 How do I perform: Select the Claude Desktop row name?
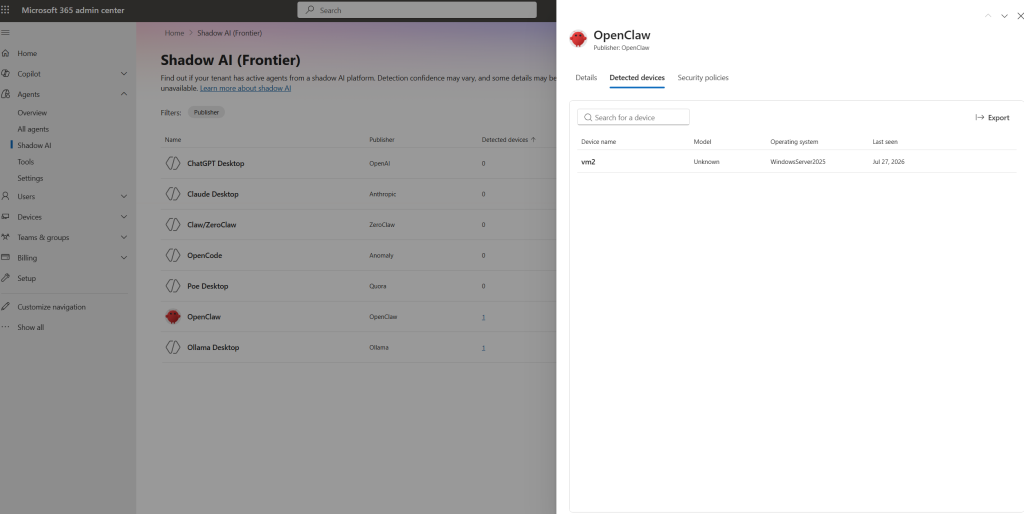[x=213, y=194]
